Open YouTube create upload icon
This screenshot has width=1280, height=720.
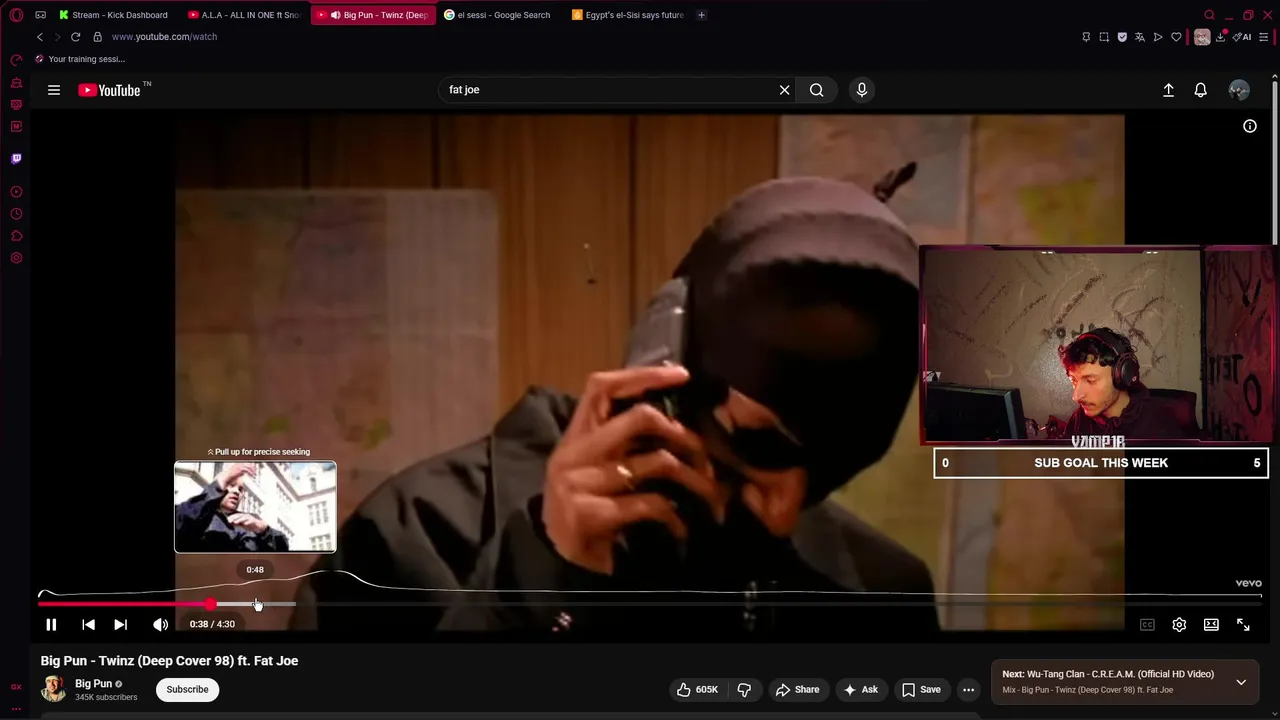coord(1168,90)
